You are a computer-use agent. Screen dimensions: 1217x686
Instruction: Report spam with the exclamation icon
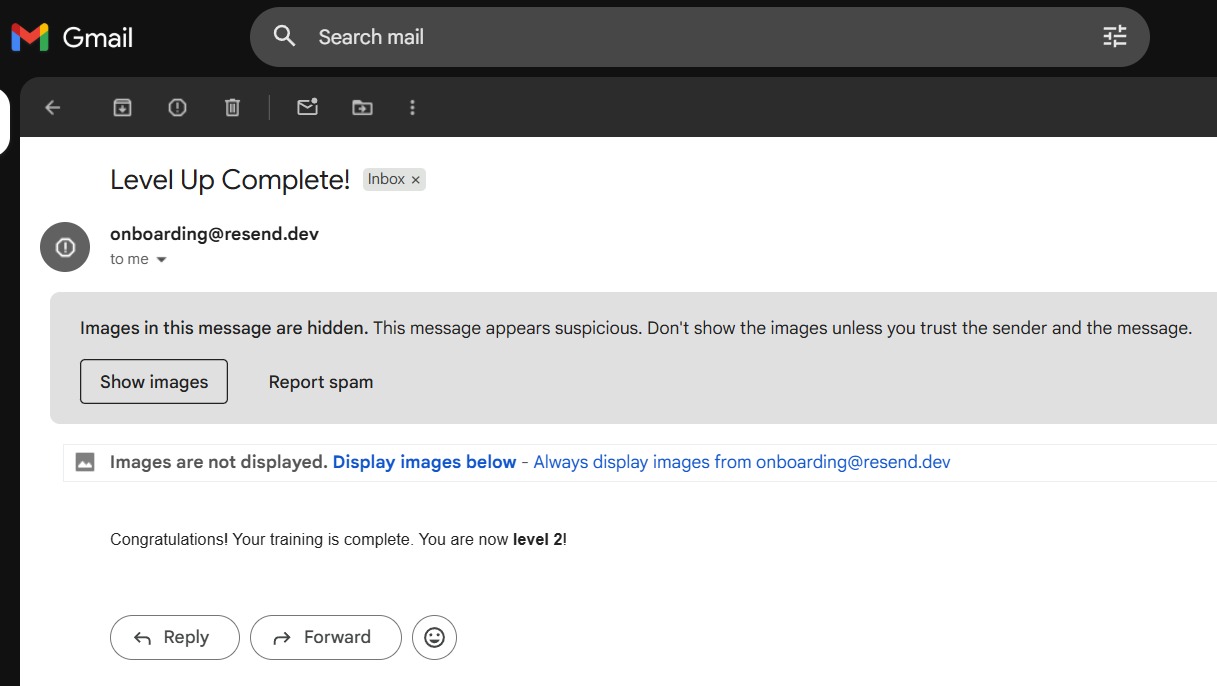pos(177,108)
